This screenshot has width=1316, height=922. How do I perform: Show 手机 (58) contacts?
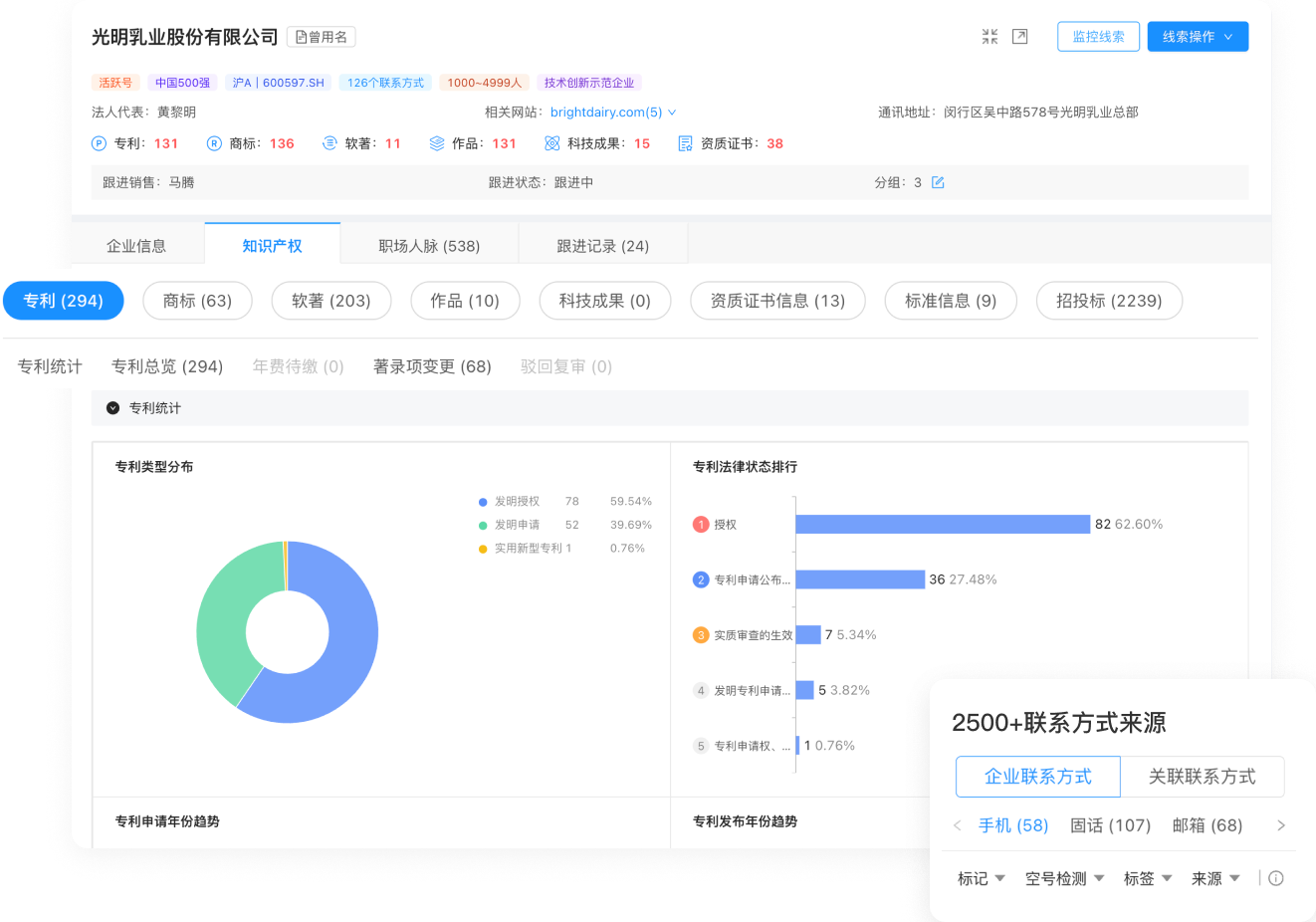click(x=1013, y=825)
